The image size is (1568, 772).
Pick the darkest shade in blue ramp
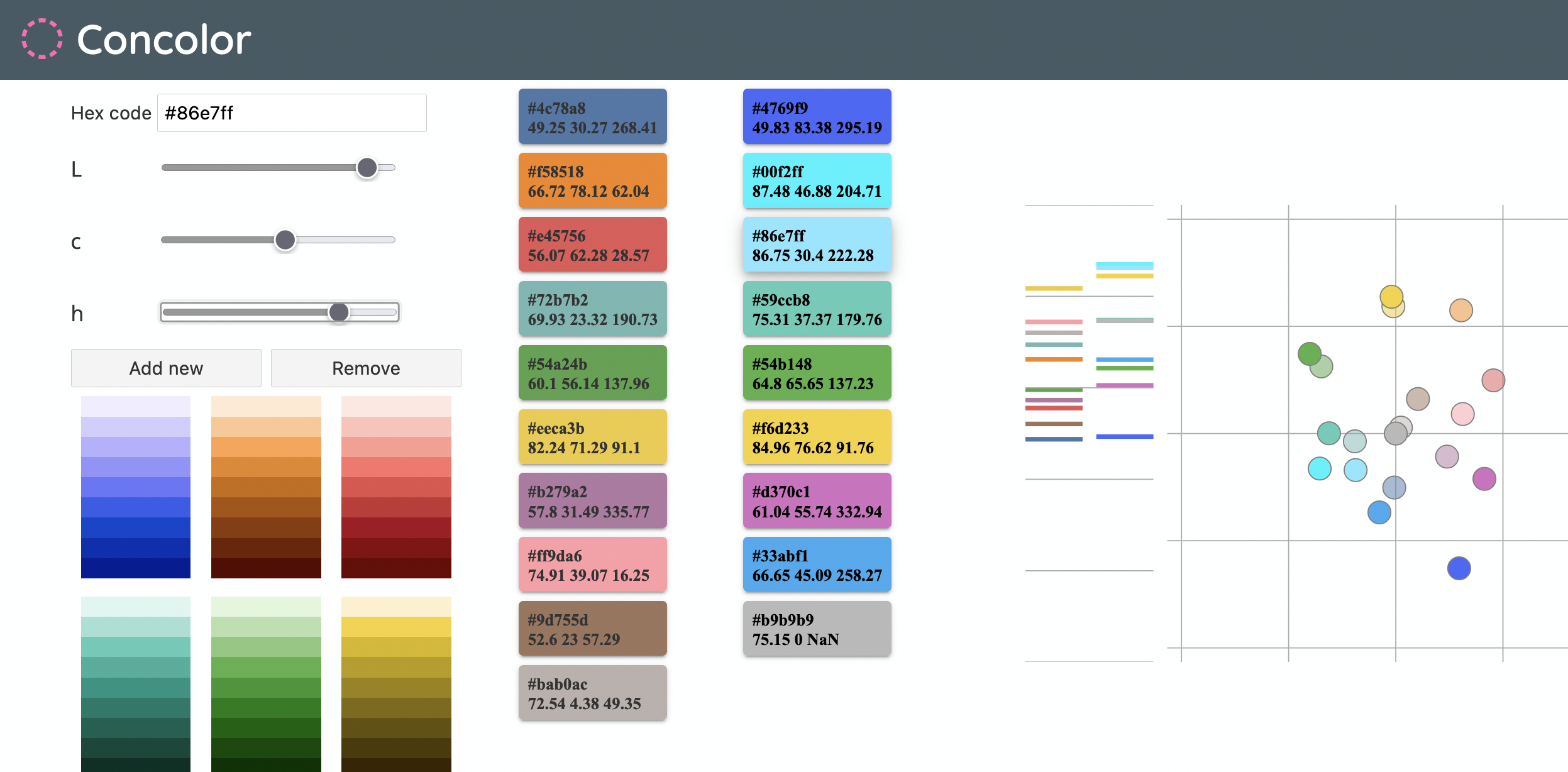pyautogui.click(x=136, y=568)
